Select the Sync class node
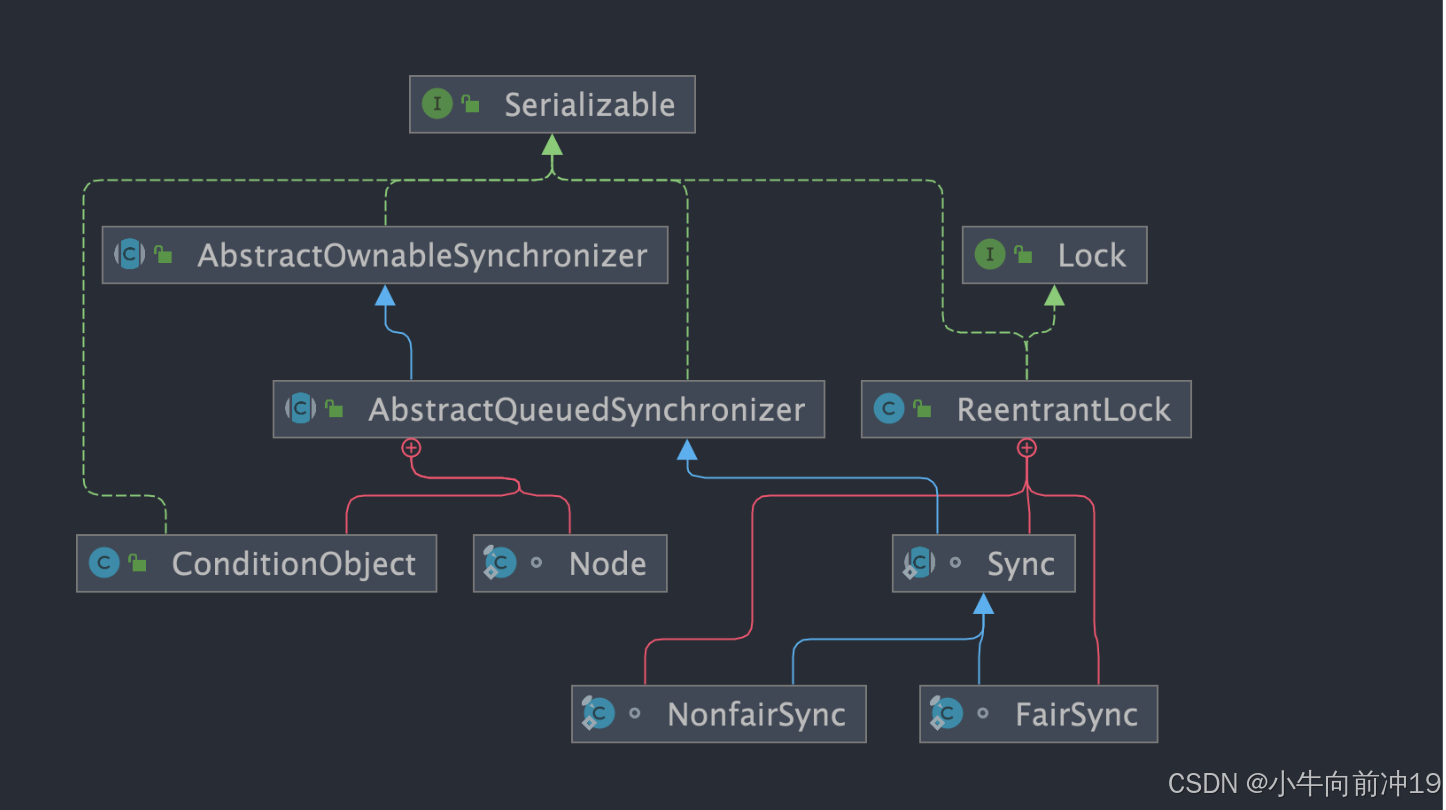1446x810 pixels. (984, 563)
